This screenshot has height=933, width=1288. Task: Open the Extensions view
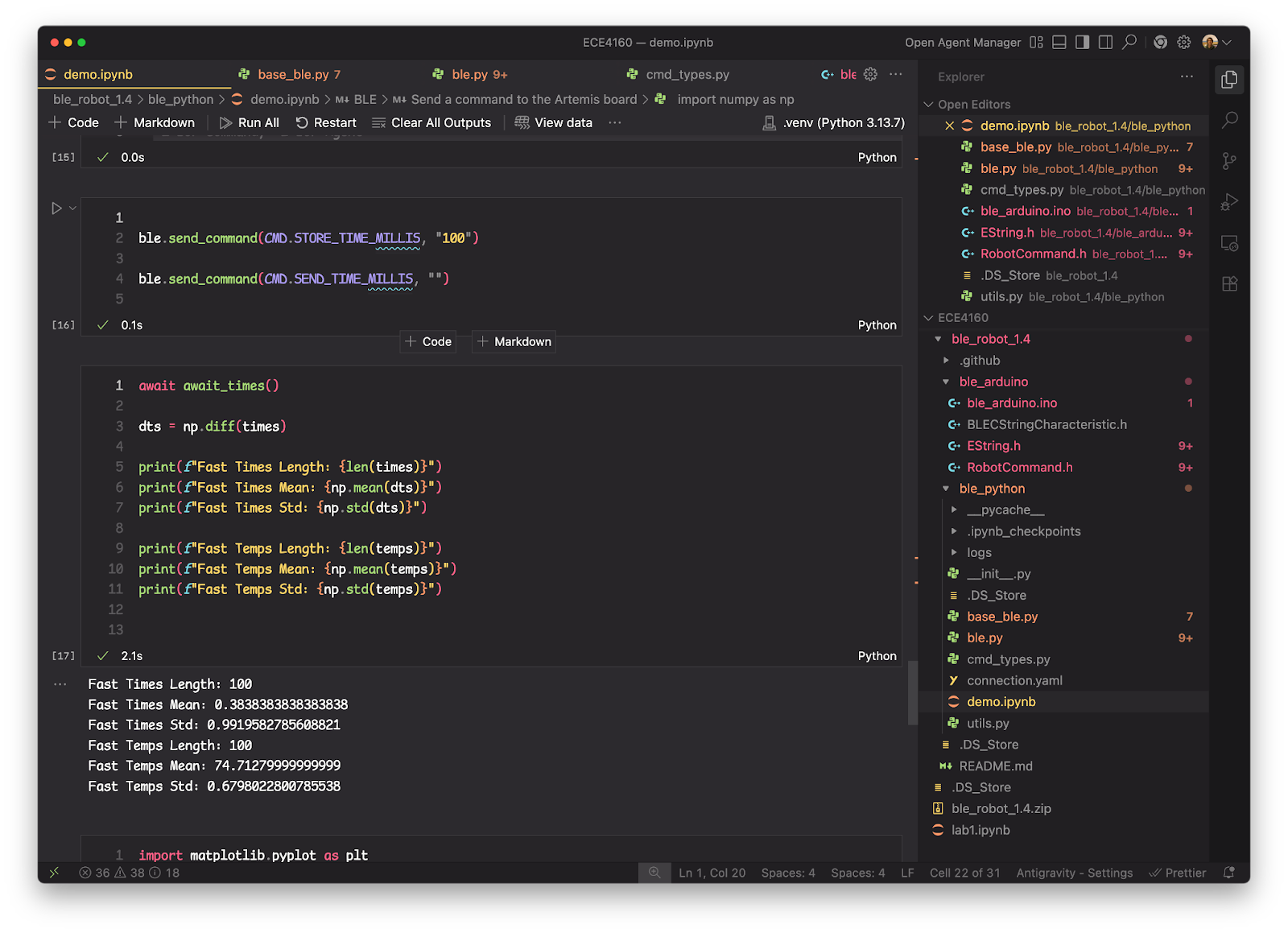pyautogui.click(x=1229, y=284)
